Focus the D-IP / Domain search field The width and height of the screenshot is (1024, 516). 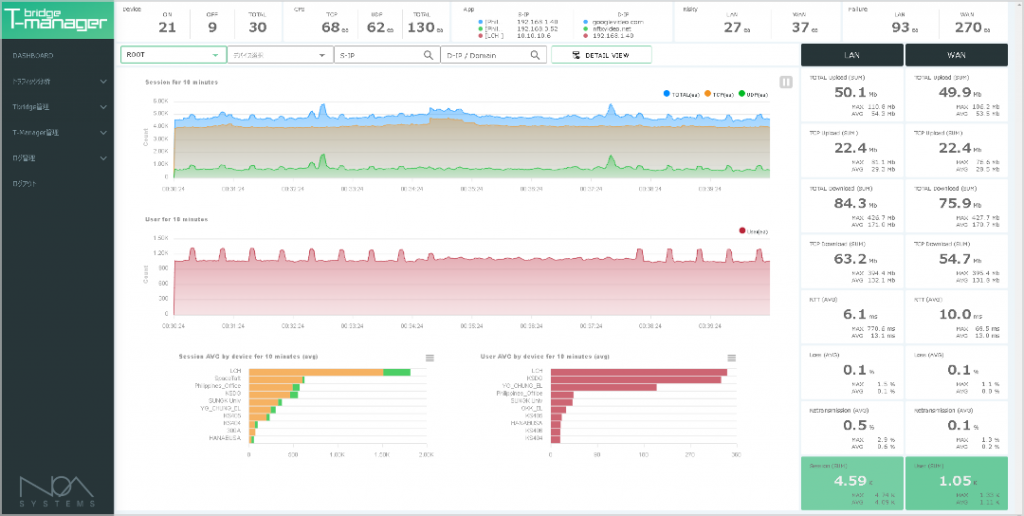[x=493, y=55]
